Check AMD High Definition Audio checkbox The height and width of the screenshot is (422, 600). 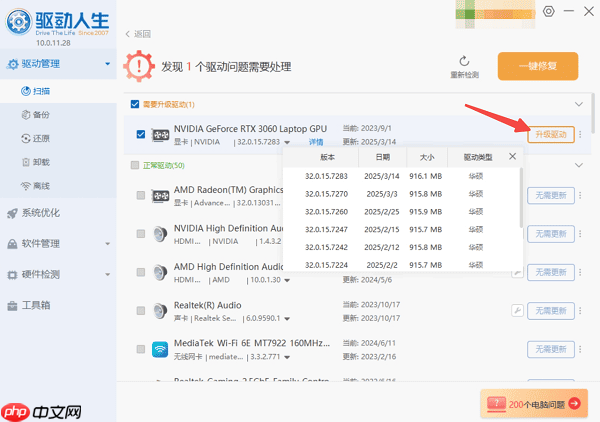pyautogui.click(x=141, y=272)
